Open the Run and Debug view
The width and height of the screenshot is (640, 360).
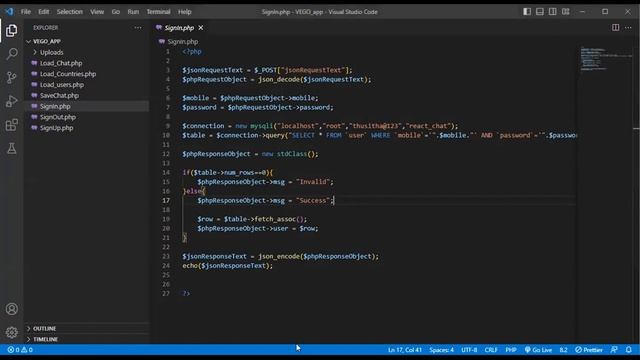pos(11,101)
